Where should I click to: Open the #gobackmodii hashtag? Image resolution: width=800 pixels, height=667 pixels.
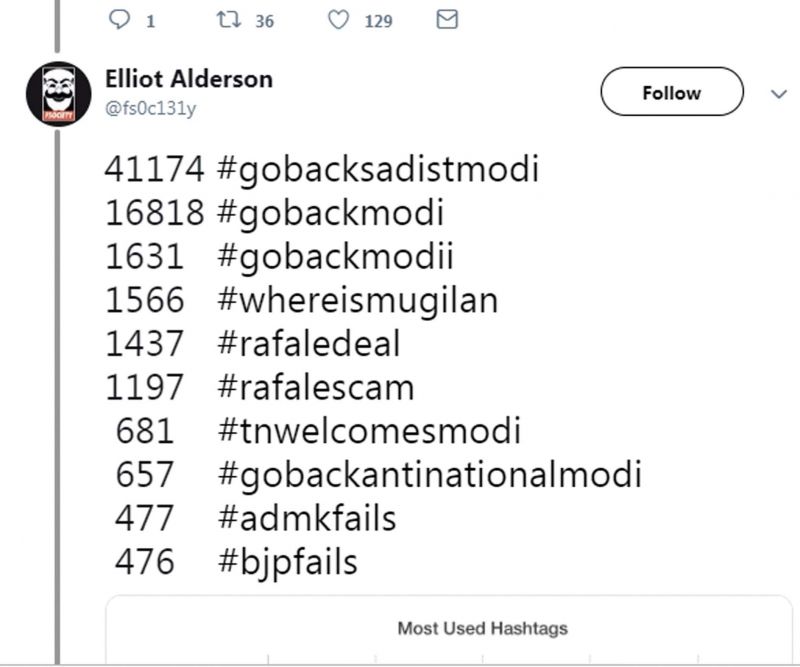tap(335, 256)
